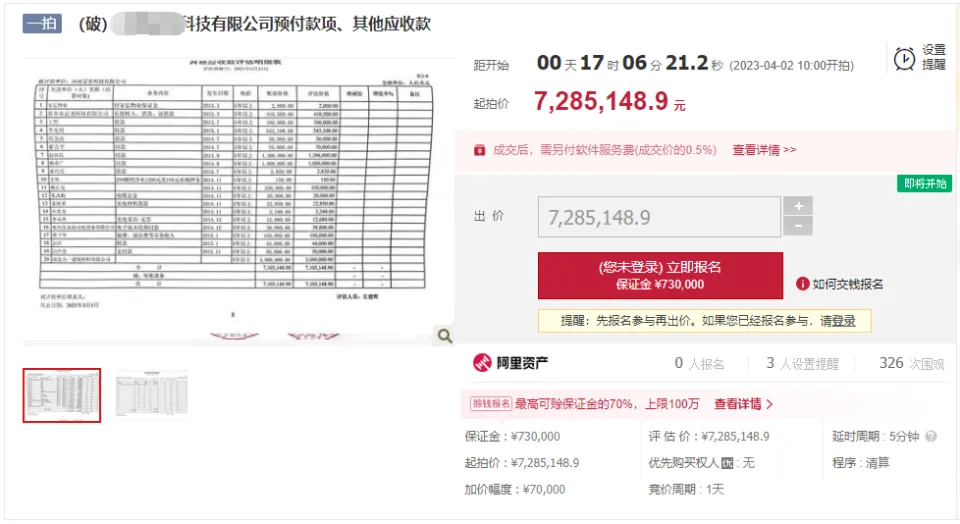Click the green 即将开始 status badge
This screenshot has width=960, height=524.
(x=927, y=183)
